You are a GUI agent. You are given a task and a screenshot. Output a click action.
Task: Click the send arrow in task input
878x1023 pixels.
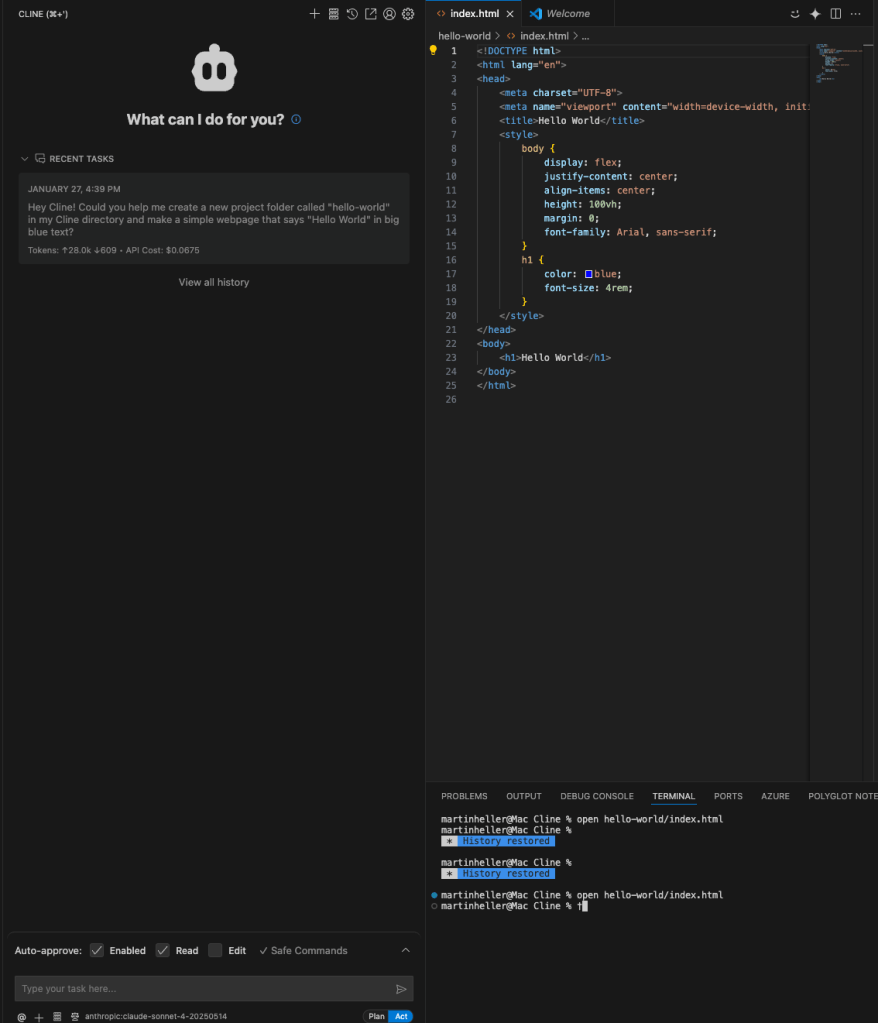(401, 989)
